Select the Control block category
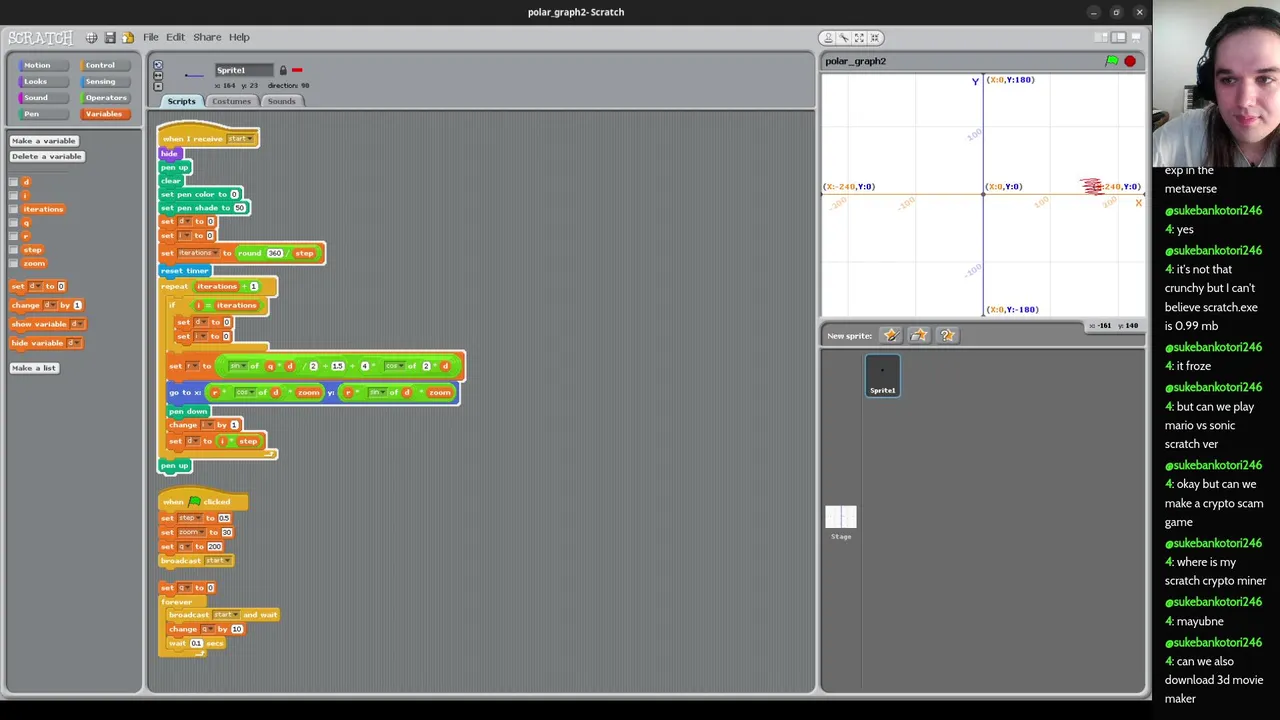The width and height of the screenshot is (1280, 720). pyautogui.click(x=104, y=65)
